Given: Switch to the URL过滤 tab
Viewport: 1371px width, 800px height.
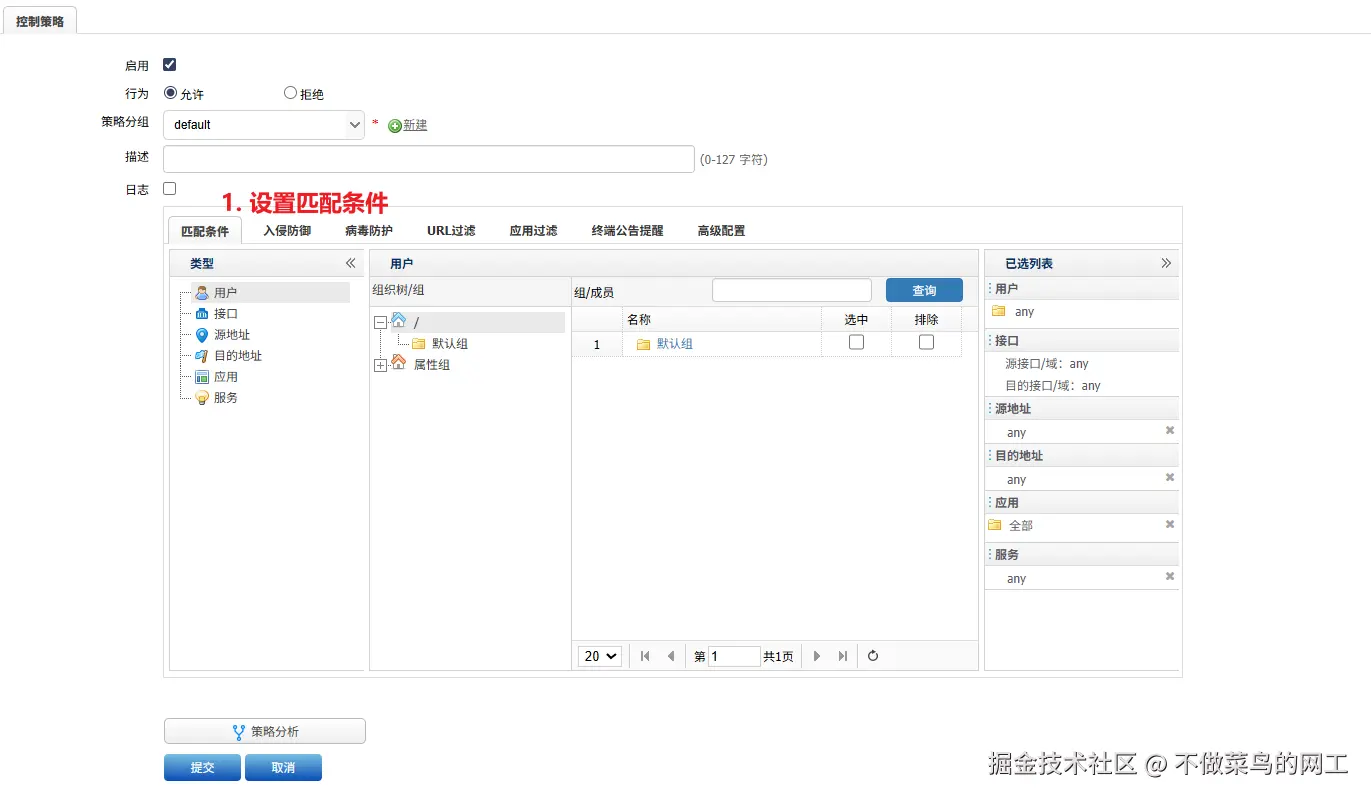Looking at the screenshot, I should pyautogui.click(x=451, y=230).
